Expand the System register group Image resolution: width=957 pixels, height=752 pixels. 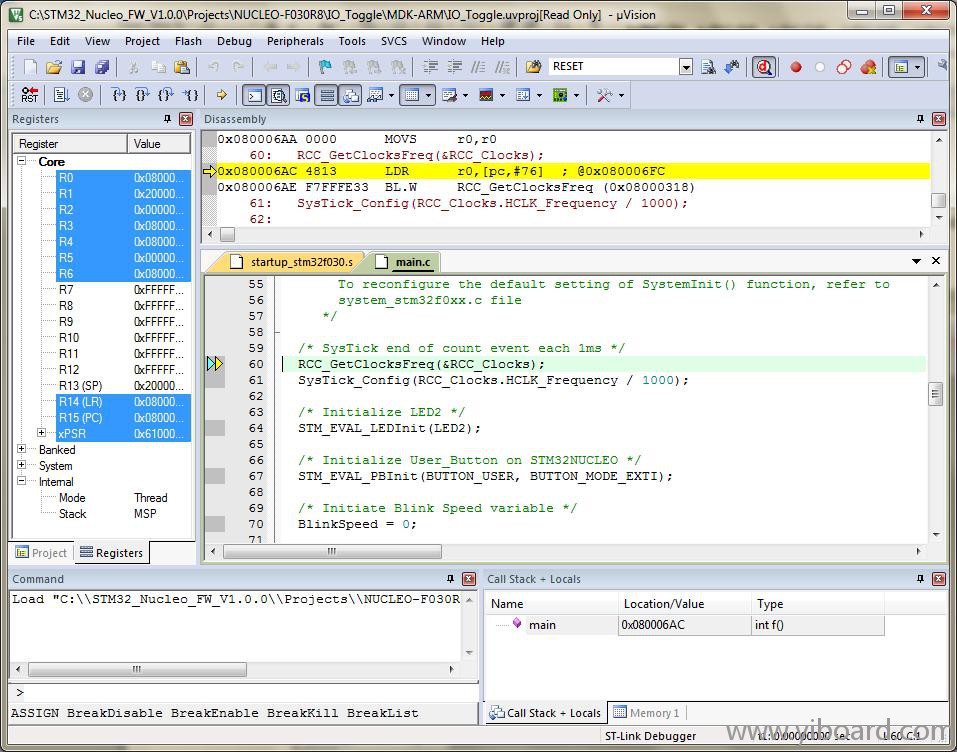point(22,465)
